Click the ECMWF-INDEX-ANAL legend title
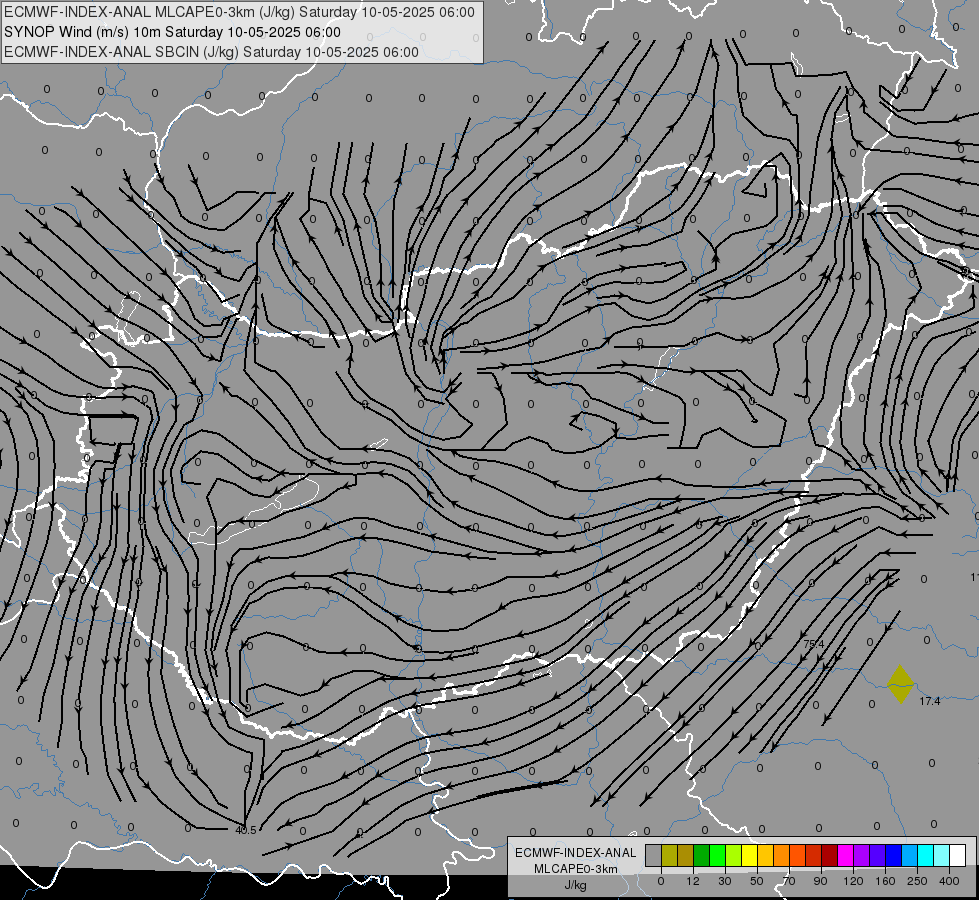Screen dimensions: 979x900 [x=576, y=853]
